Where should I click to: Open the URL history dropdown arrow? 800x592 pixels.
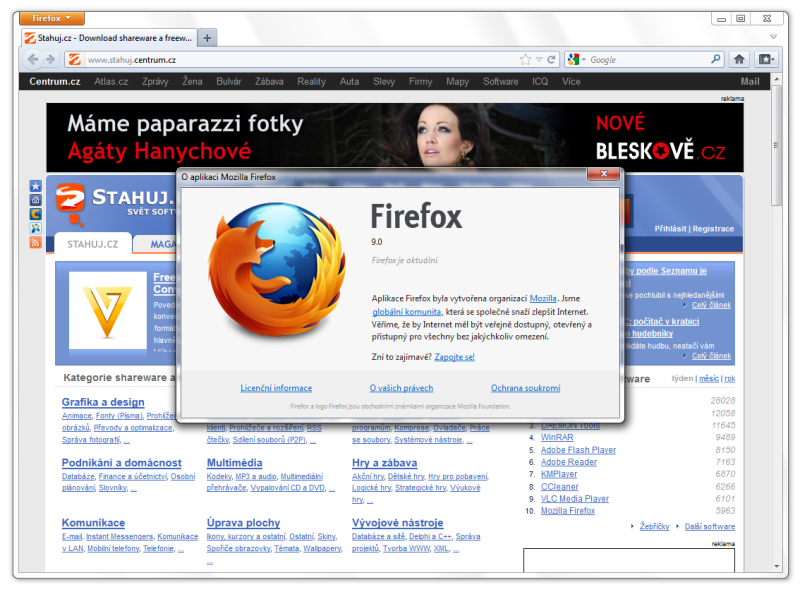click(x=539, y=60)
